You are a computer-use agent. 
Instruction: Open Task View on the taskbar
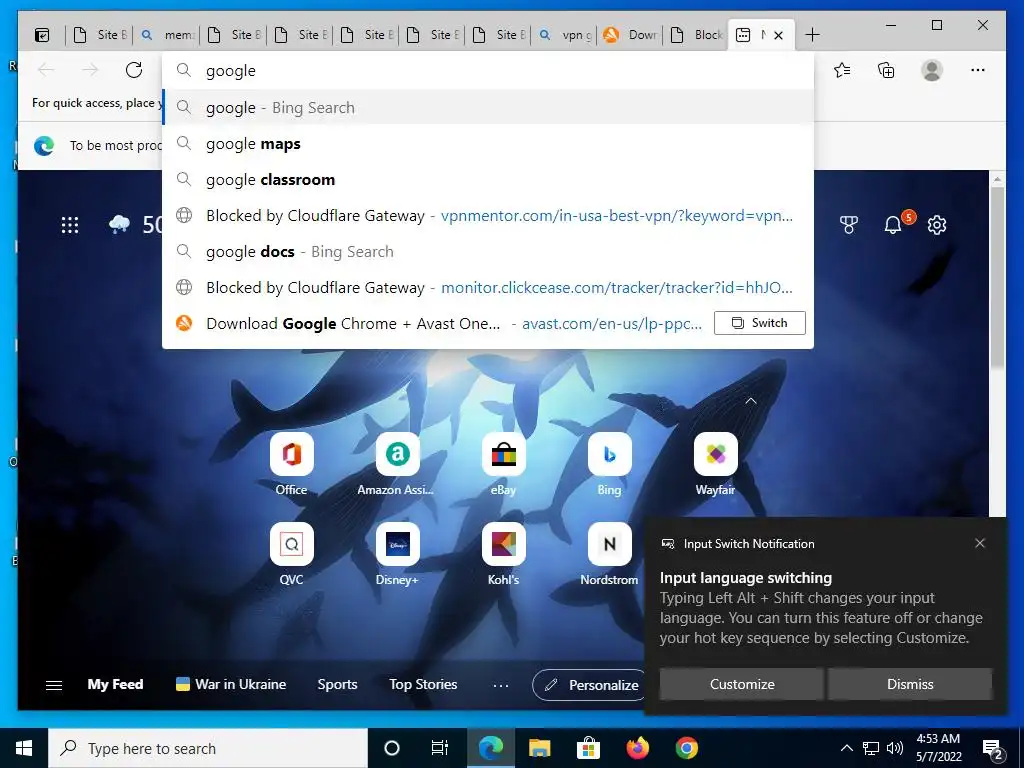coord(440,748)
